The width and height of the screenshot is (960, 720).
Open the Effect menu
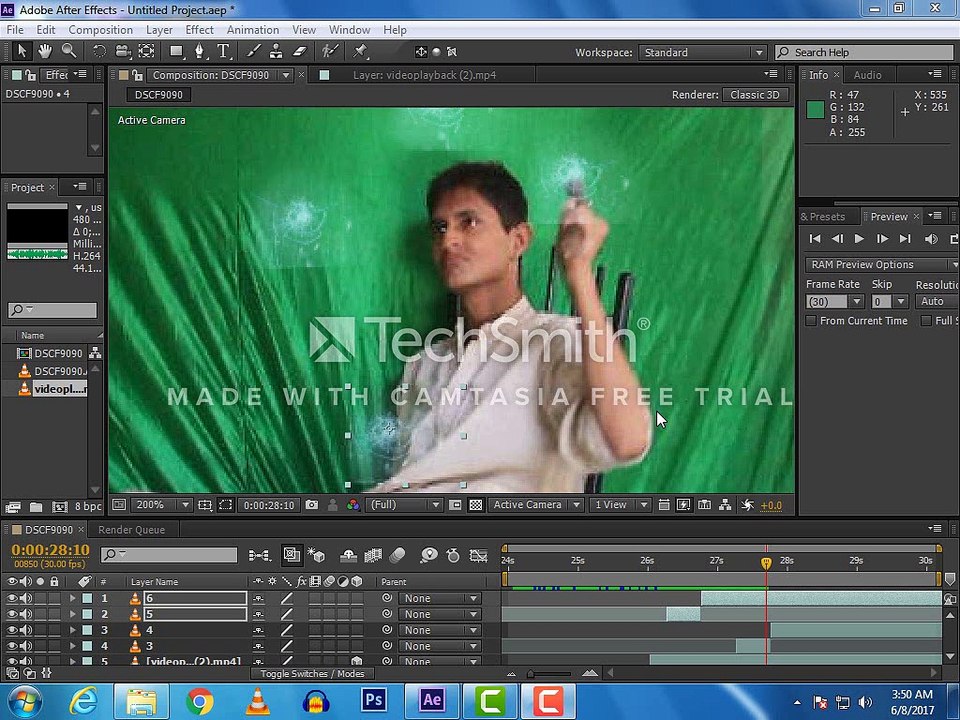point(199,30)
